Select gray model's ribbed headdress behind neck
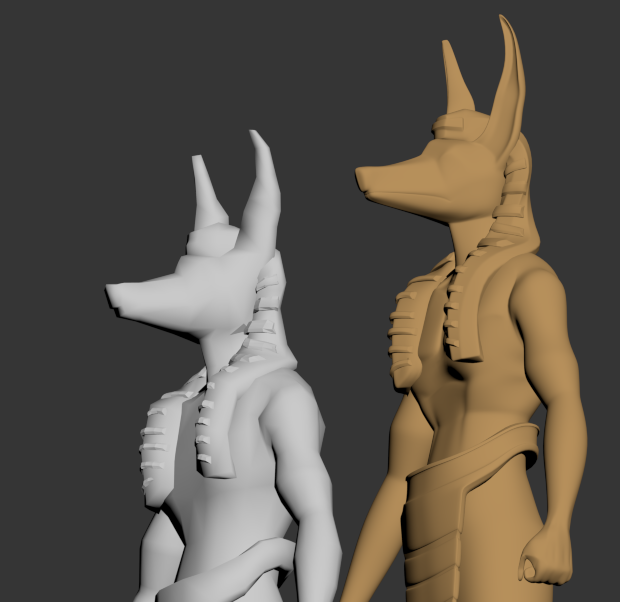Viewport: 620px width, 602px height. pyautogui.click(x=268, y=320)
